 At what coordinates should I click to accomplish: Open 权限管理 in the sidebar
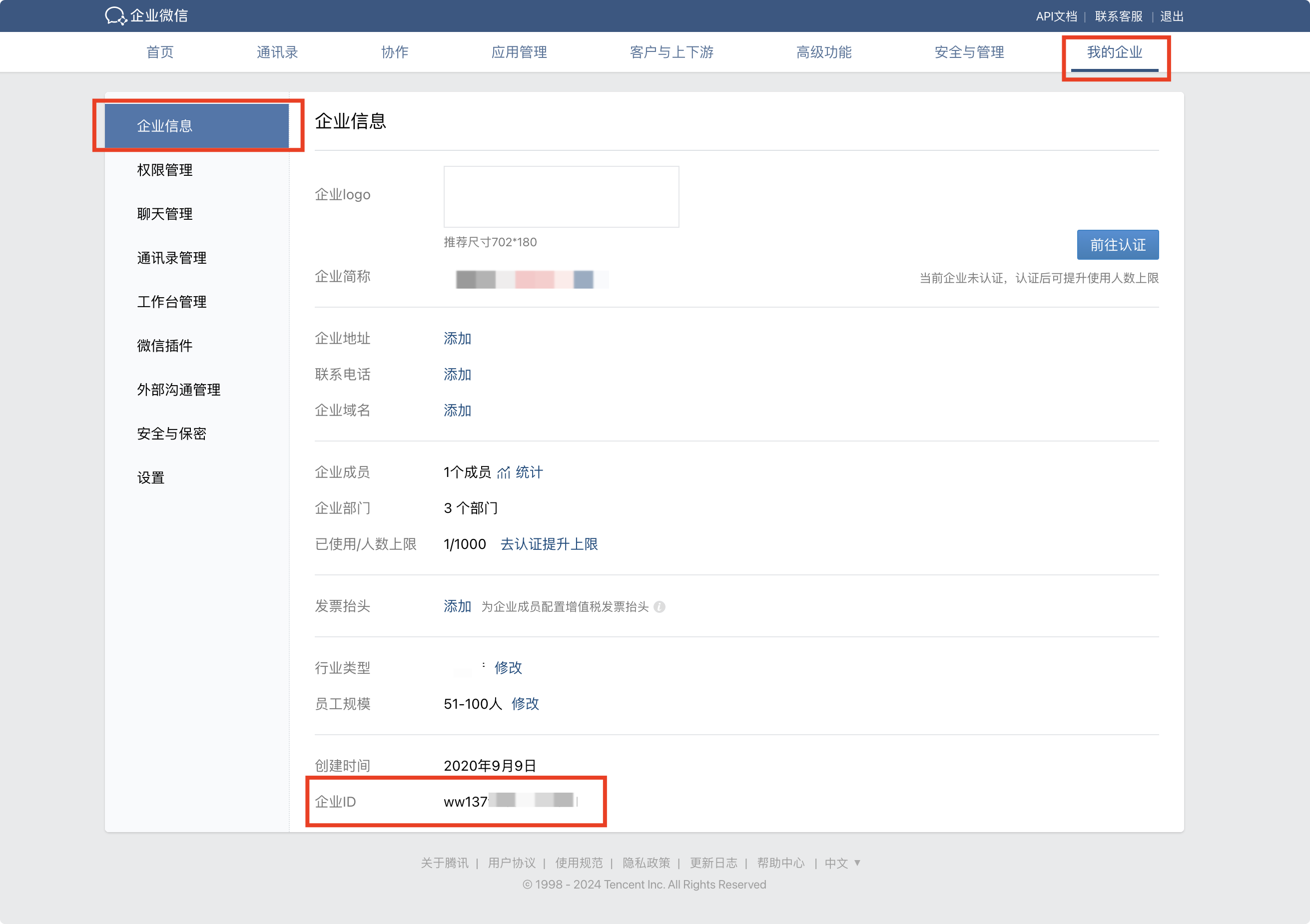click(165, 170)
